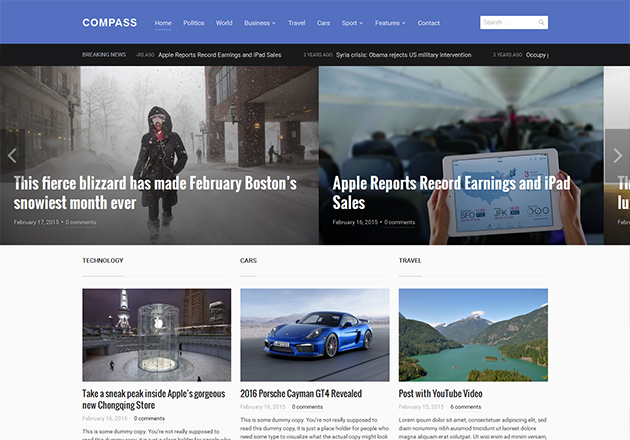
Task: Open the Cars section heading
Action: pos(248,261)
